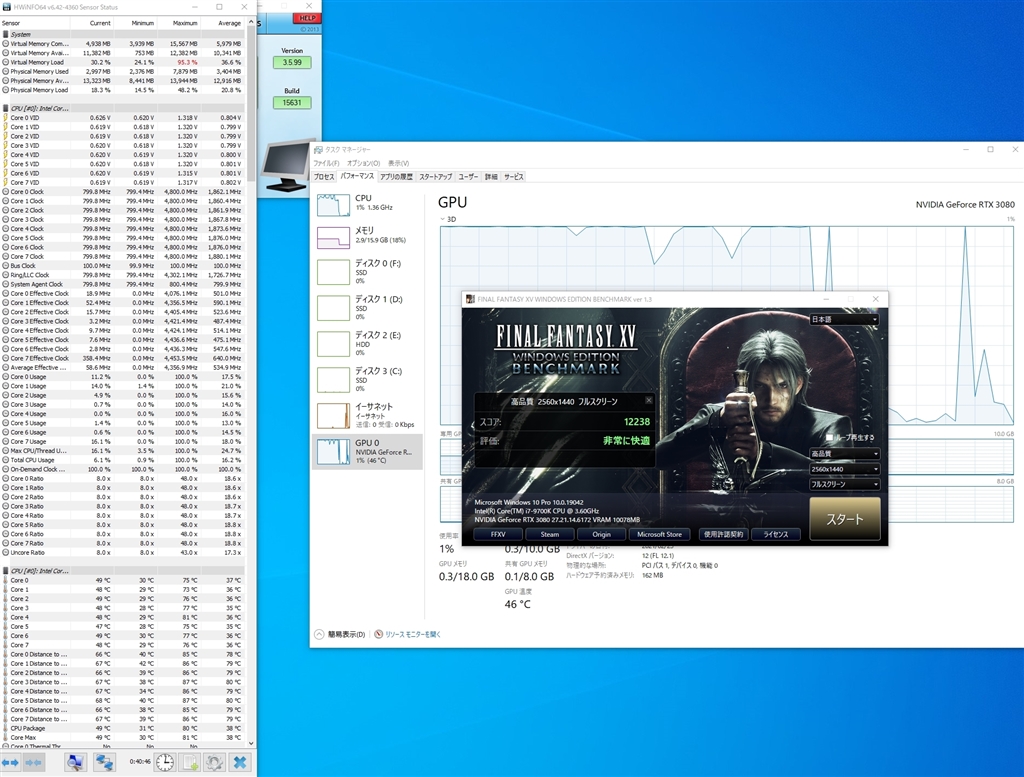Click the red HELP button
1024x777 pixels.
[305, 19]
